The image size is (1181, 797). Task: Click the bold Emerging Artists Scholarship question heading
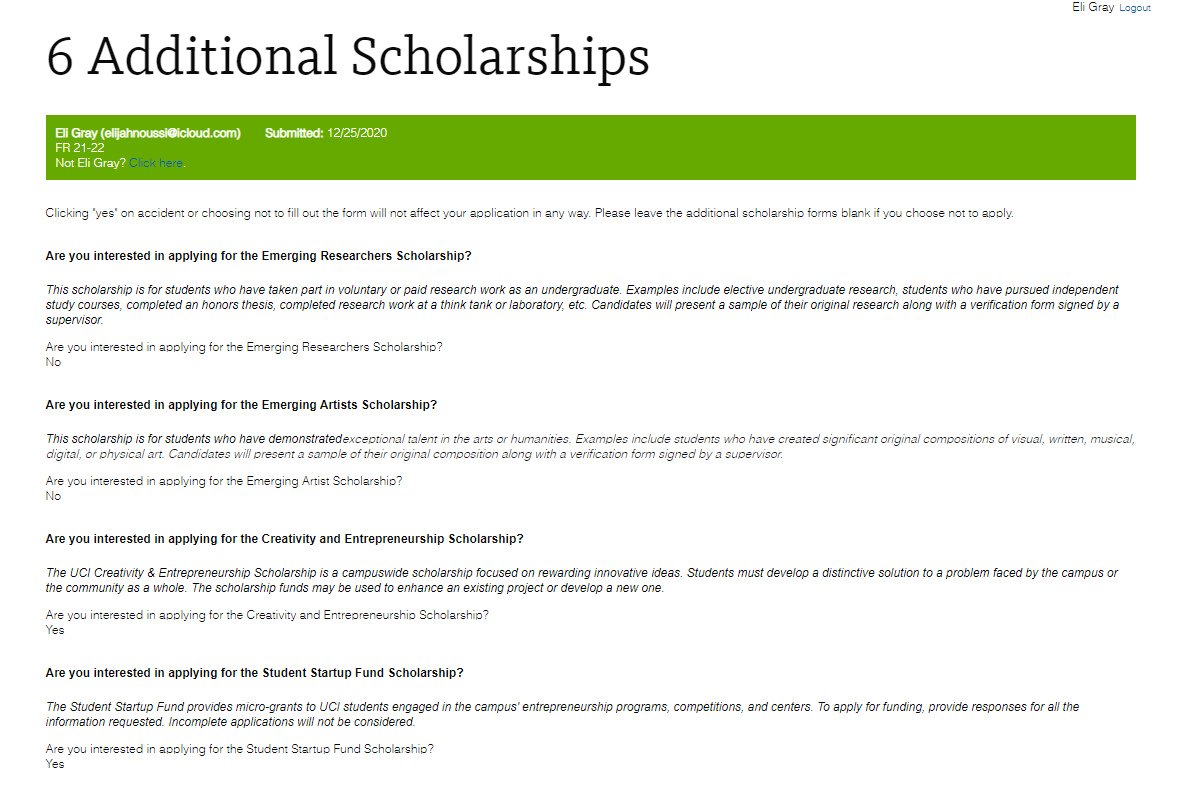pyautogui.click(x=241, y=405)
